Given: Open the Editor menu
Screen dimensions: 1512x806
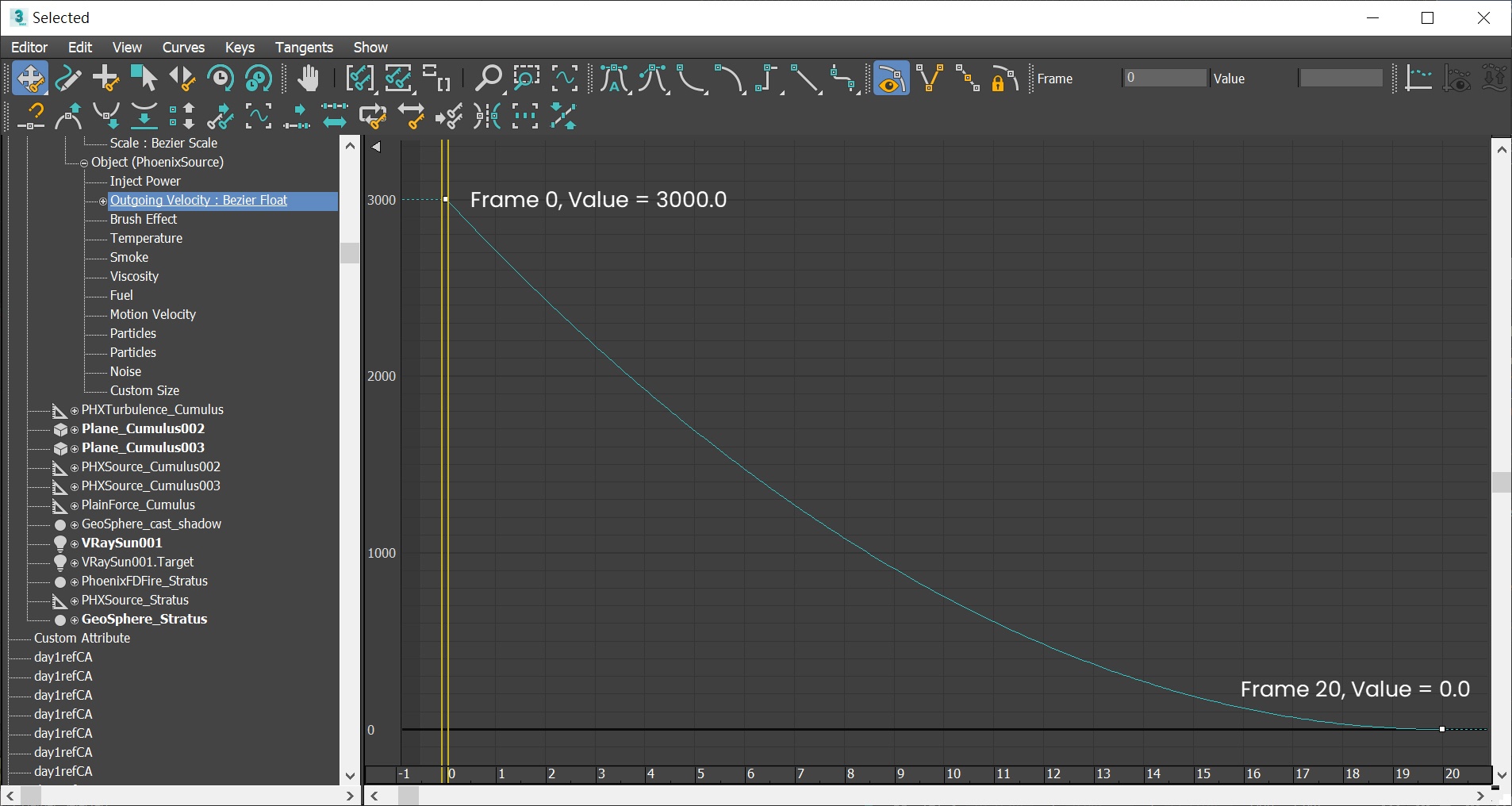Looking at the screenshot, I should [29, 48].
